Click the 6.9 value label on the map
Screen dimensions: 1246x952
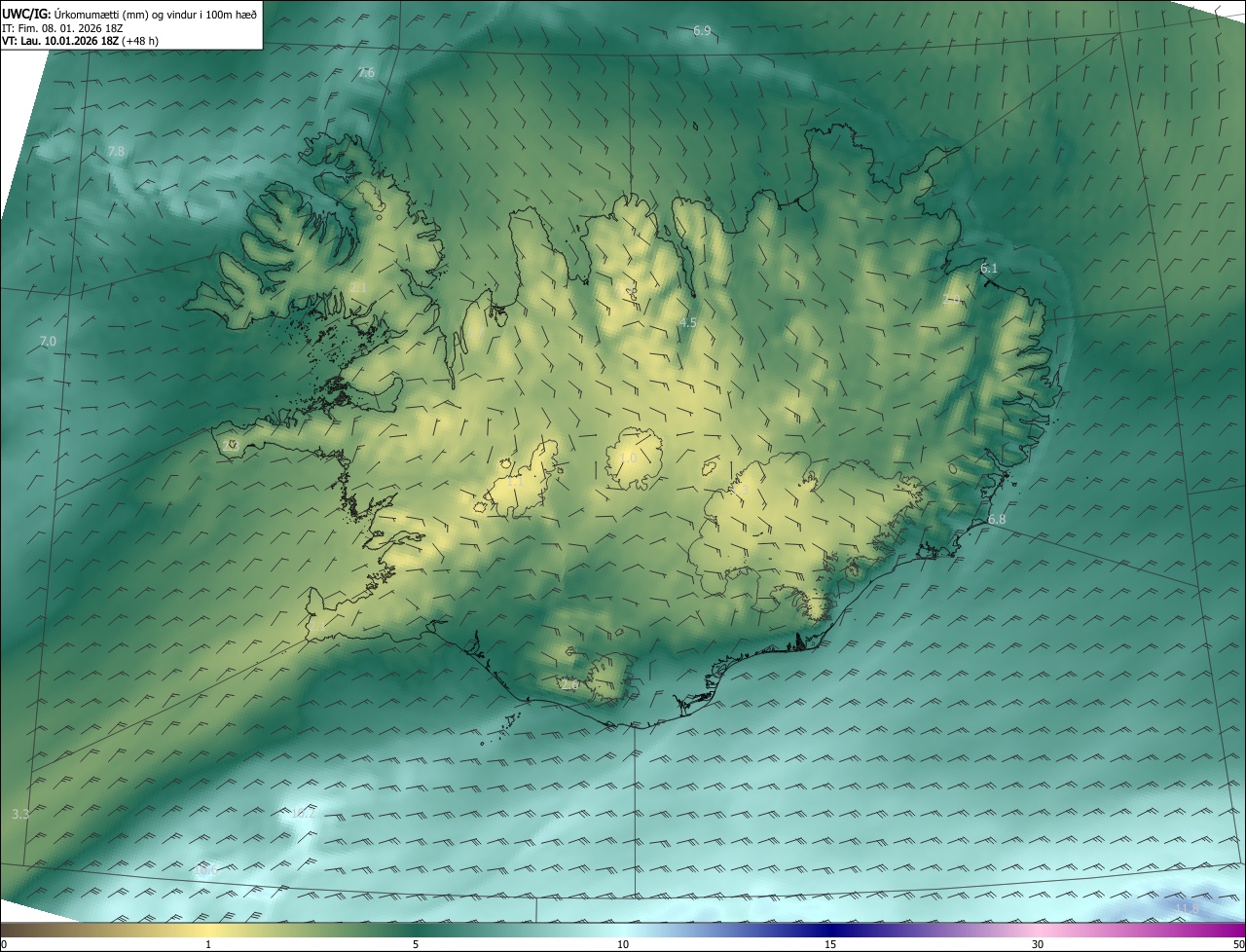(702, 31)
